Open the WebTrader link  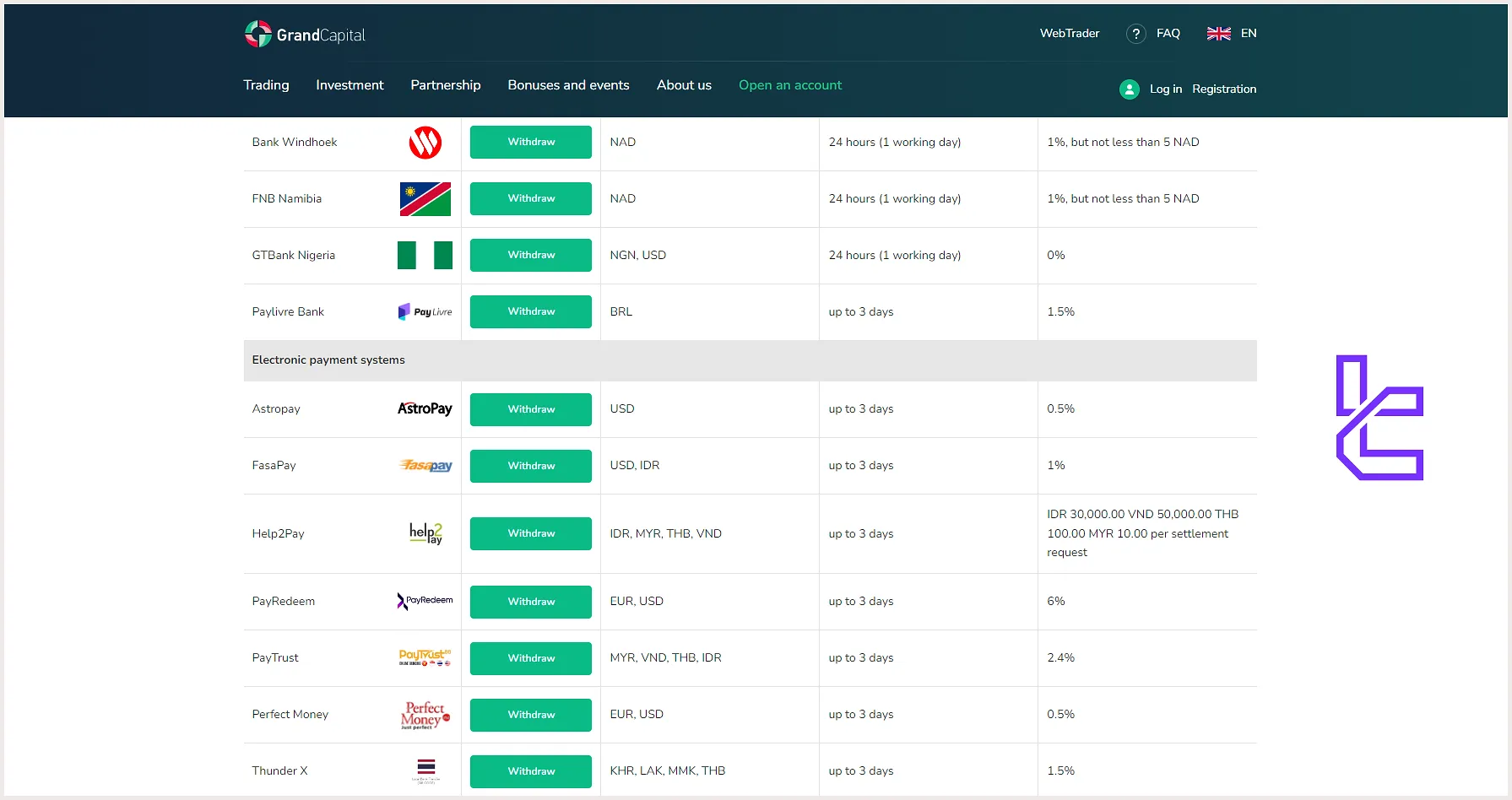pos(1070,34)
